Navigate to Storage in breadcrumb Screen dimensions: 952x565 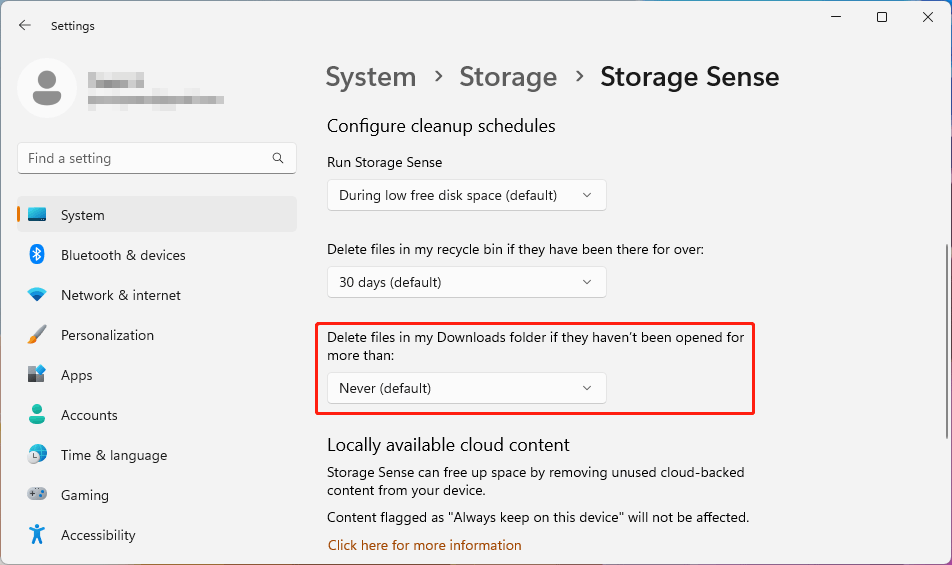508,77
